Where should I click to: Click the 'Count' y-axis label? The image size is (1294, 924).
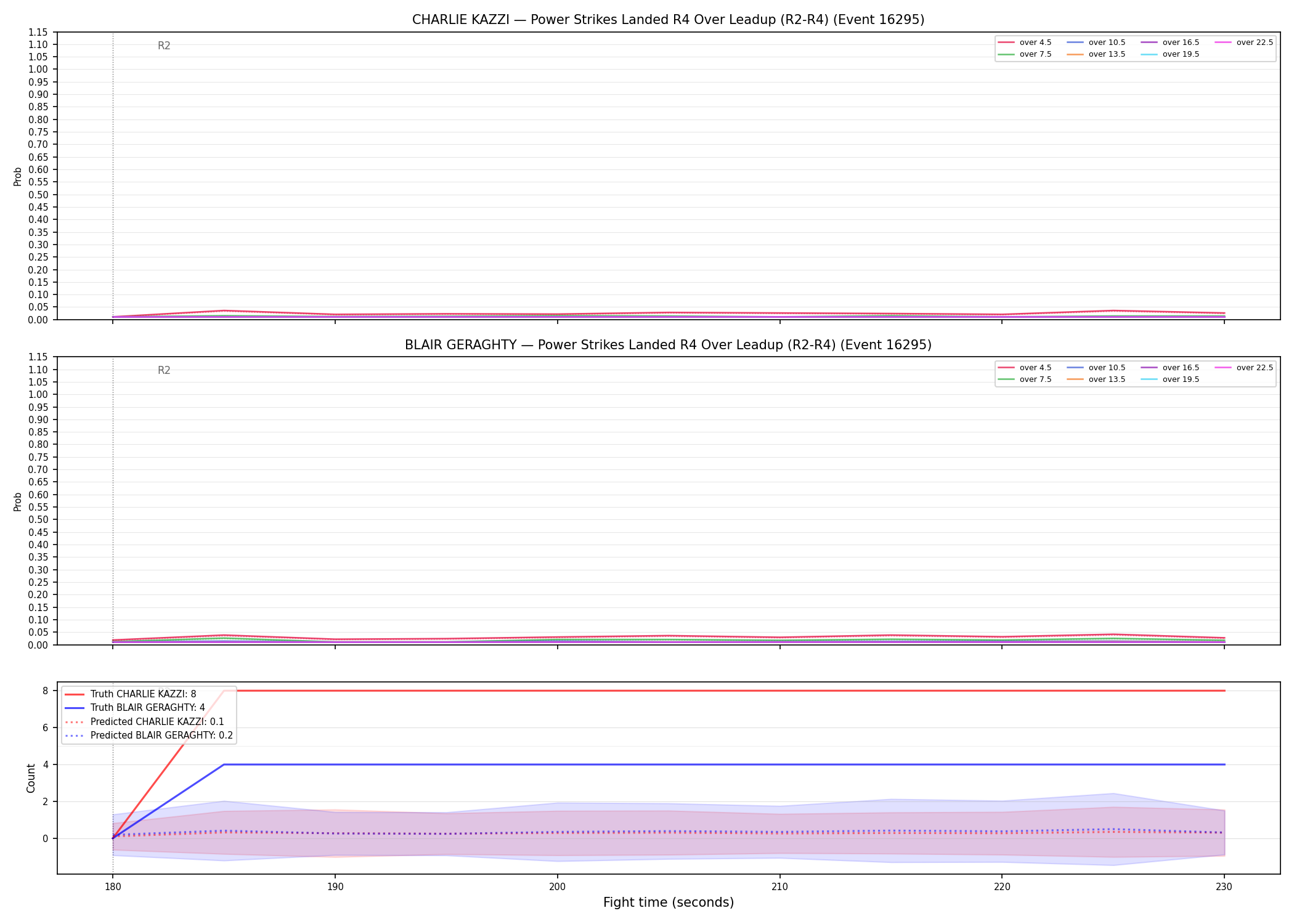click(31, 778)
